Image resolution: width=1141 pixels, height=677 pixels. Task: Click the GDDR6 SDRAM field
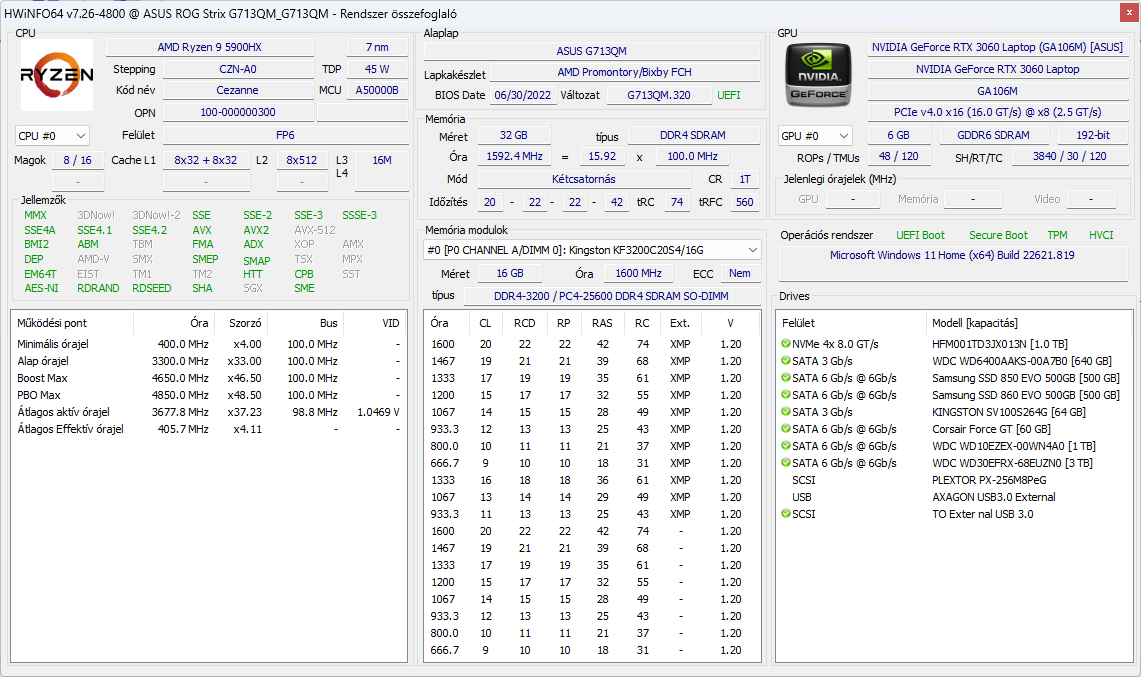(993, 135)
